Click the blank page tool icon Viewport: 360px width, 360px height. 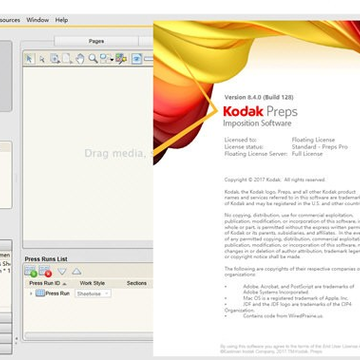click(x=67, y=59)
